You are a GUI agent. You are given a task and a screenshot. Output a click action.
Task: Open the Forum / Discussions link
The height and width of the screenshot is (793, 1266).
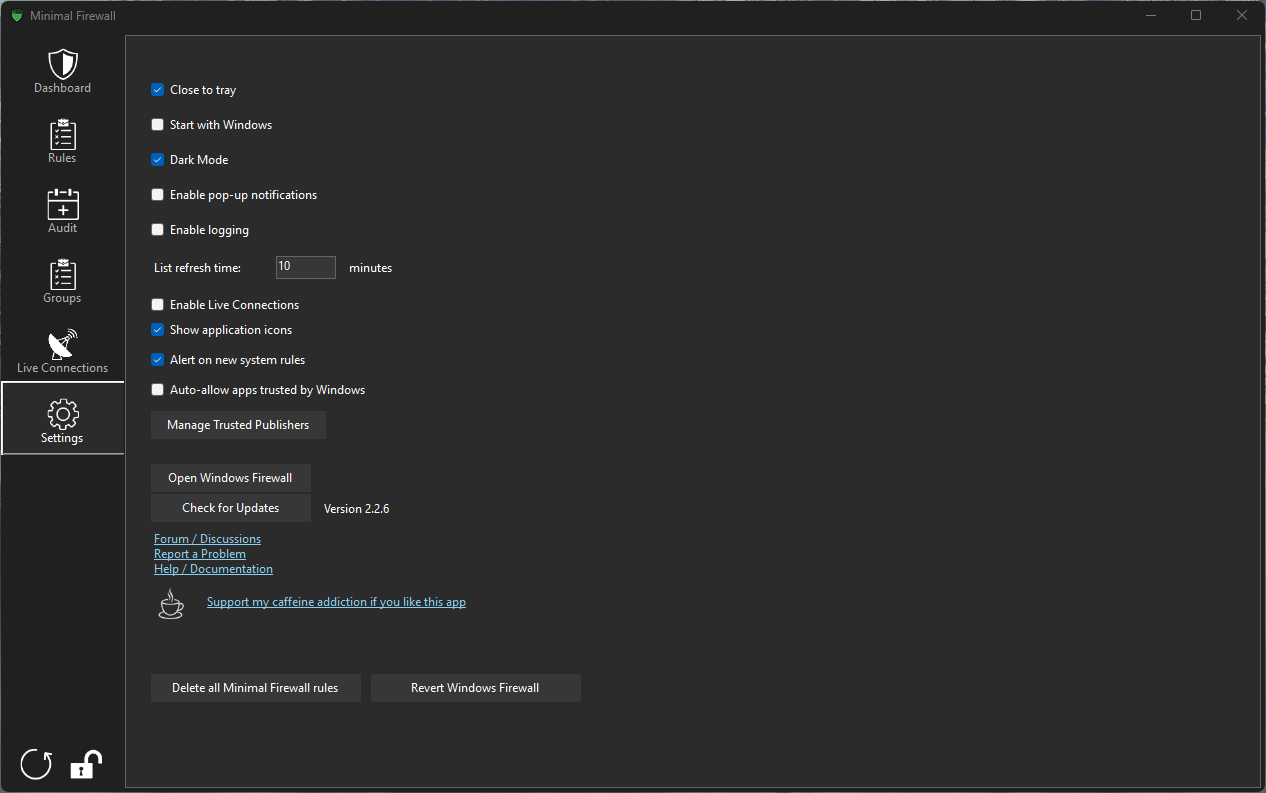207,539
